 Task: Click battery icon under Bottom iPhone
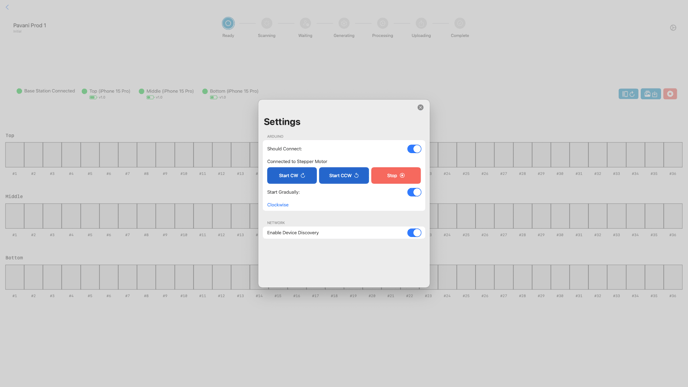pyautogui.click(x=213, y=97)
